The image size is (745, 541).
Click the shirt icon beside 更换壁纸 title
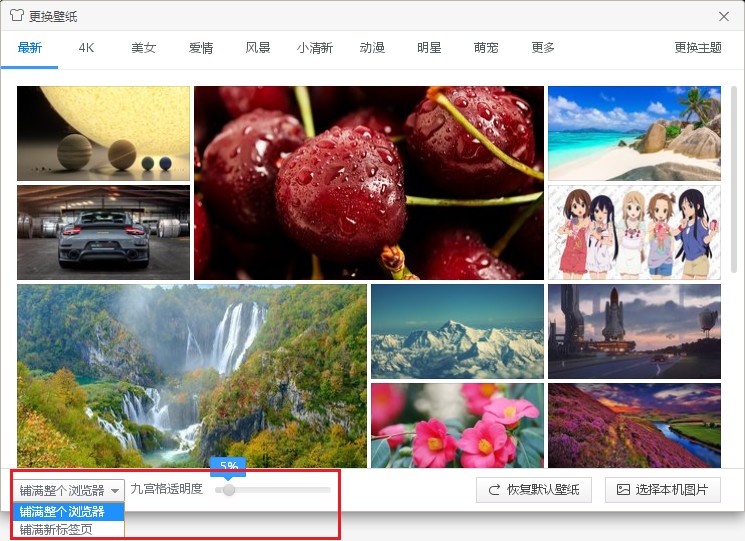pyautogui.click(x=16, y=16)
